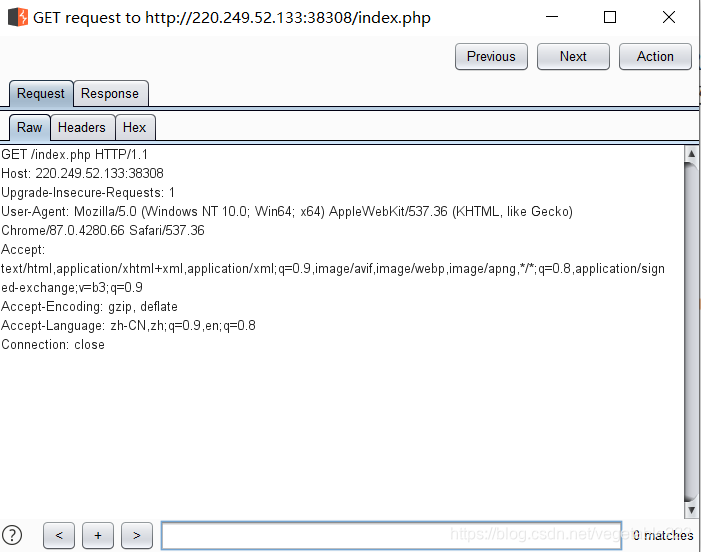Click the 'text/html,application/xhtml+xml' value line

333,269
